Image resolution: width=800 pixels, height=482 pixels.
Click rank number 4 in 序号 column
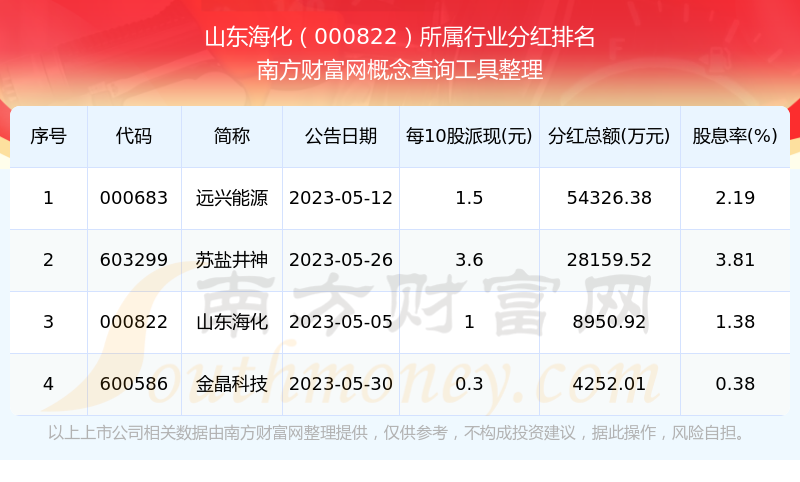point(48,384)
